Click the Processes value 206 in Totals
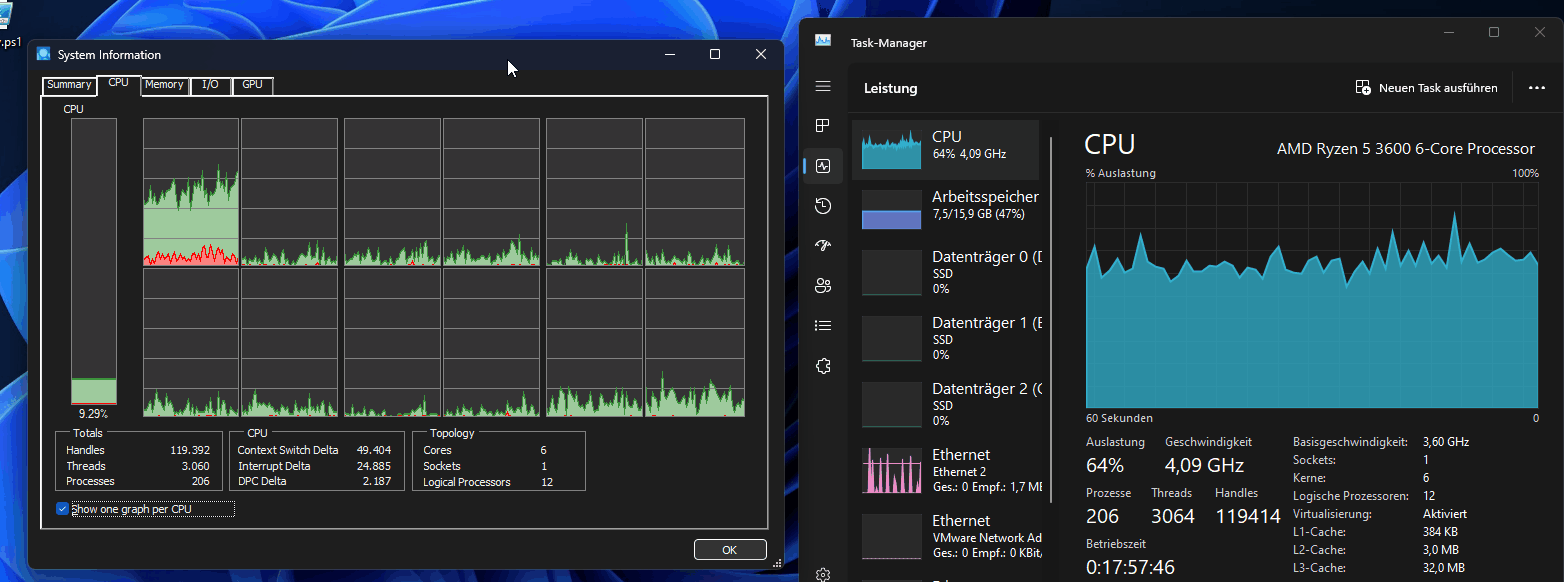This screenshot has height=582, width=1564. 201,481
